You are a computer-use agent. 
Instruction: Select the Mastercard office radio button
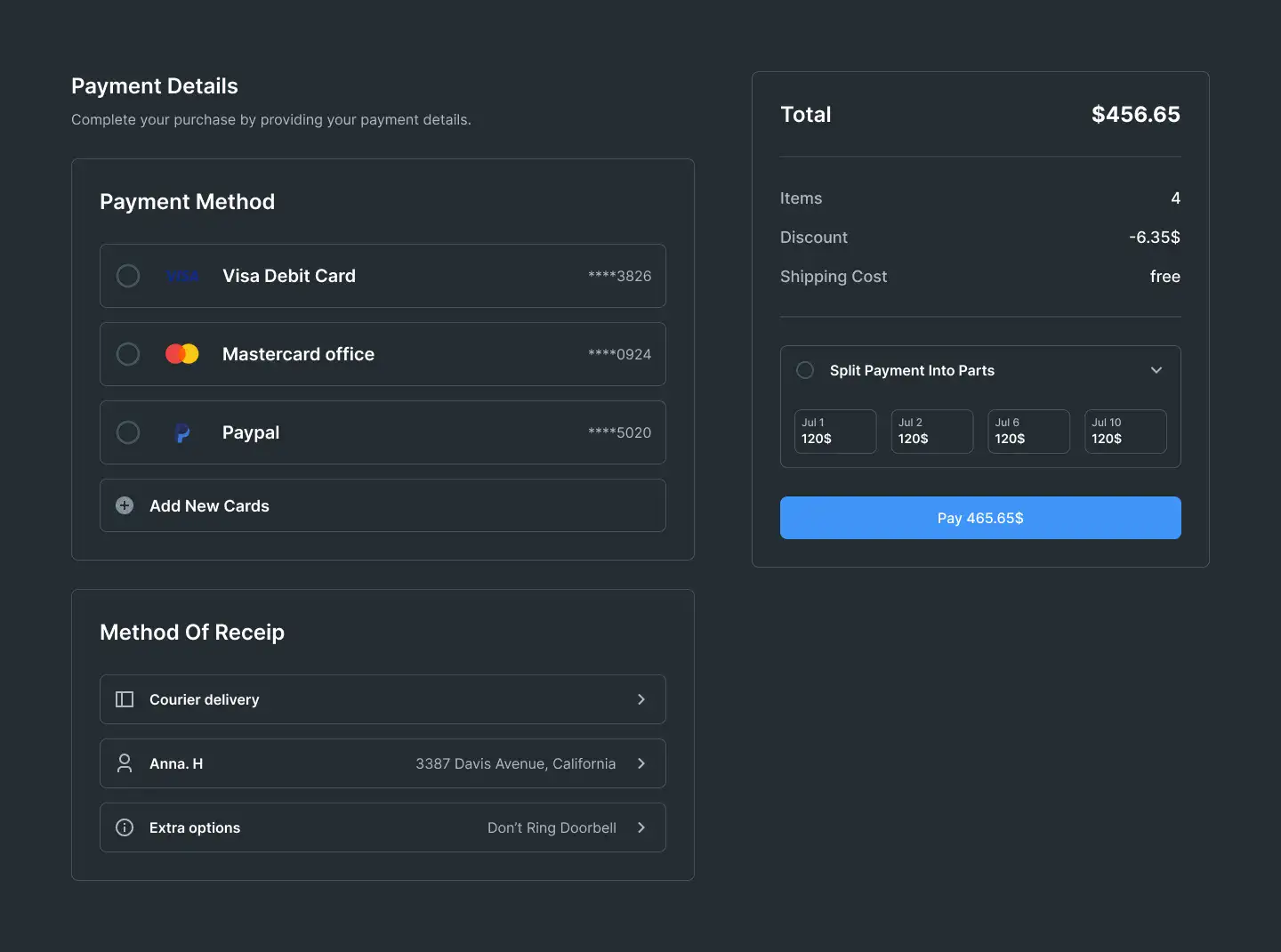pos(128,354)
